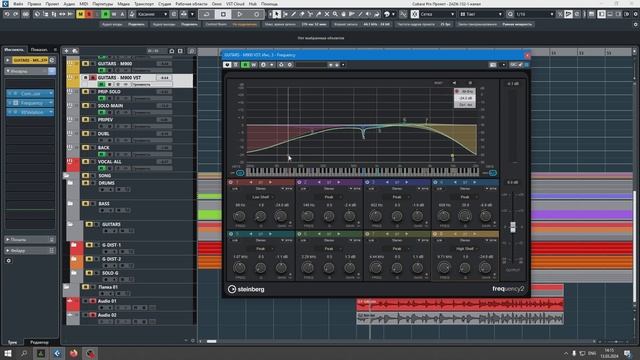Open the grid type Такт dropdown
The width and height of the screenshot is (640, 360).
pos(481,14)
